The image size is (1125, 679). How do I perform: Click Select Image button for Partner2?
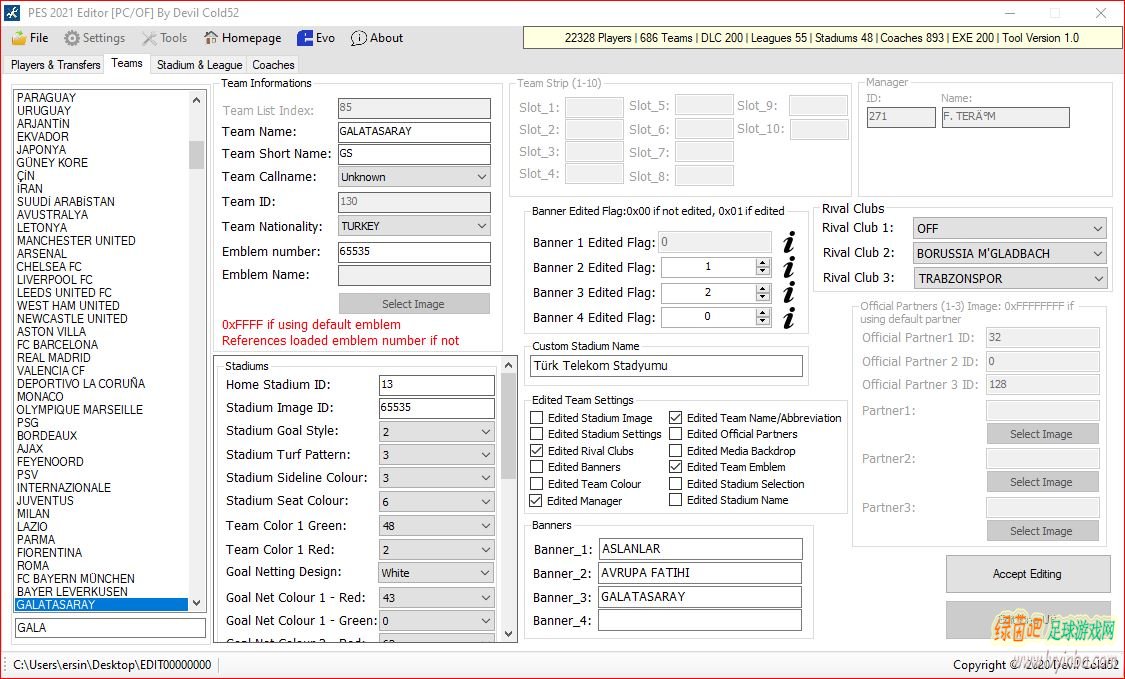[x=1042, y=482]
